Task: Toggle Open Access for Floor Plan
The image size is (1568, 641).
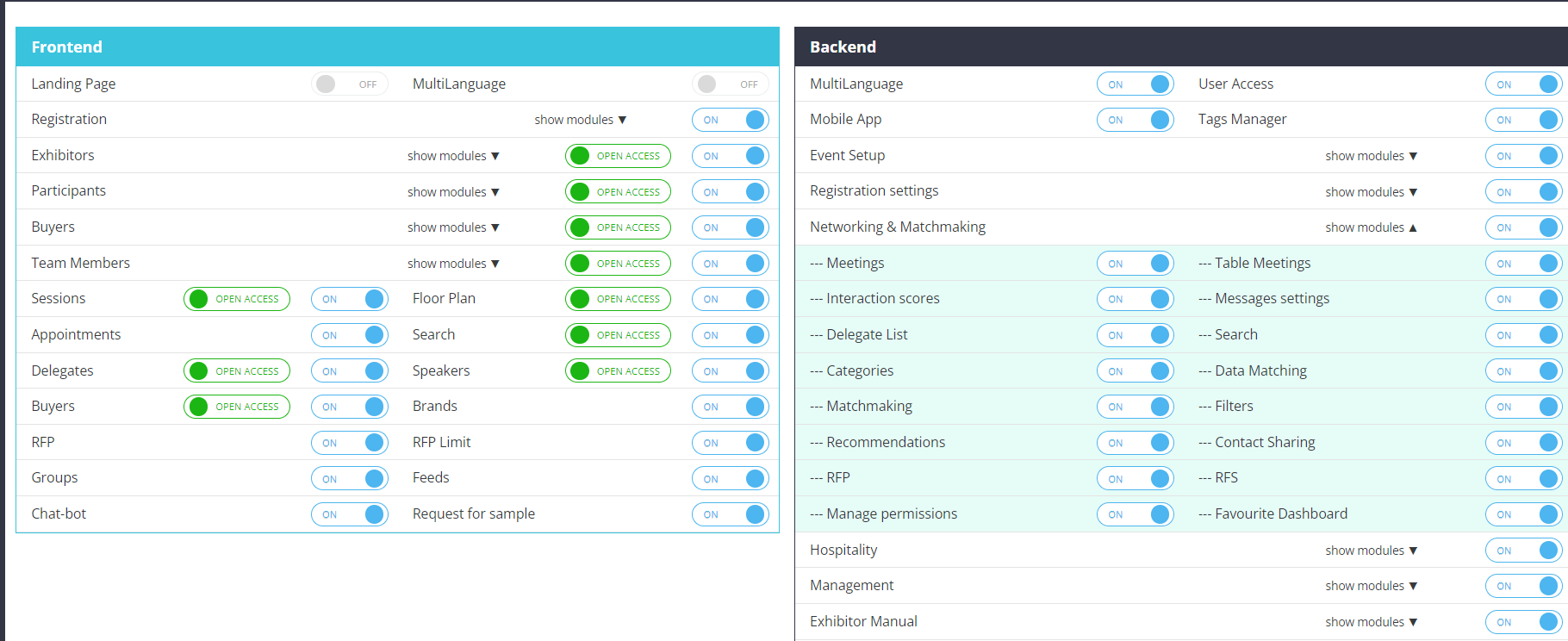Action: (618, 299)
